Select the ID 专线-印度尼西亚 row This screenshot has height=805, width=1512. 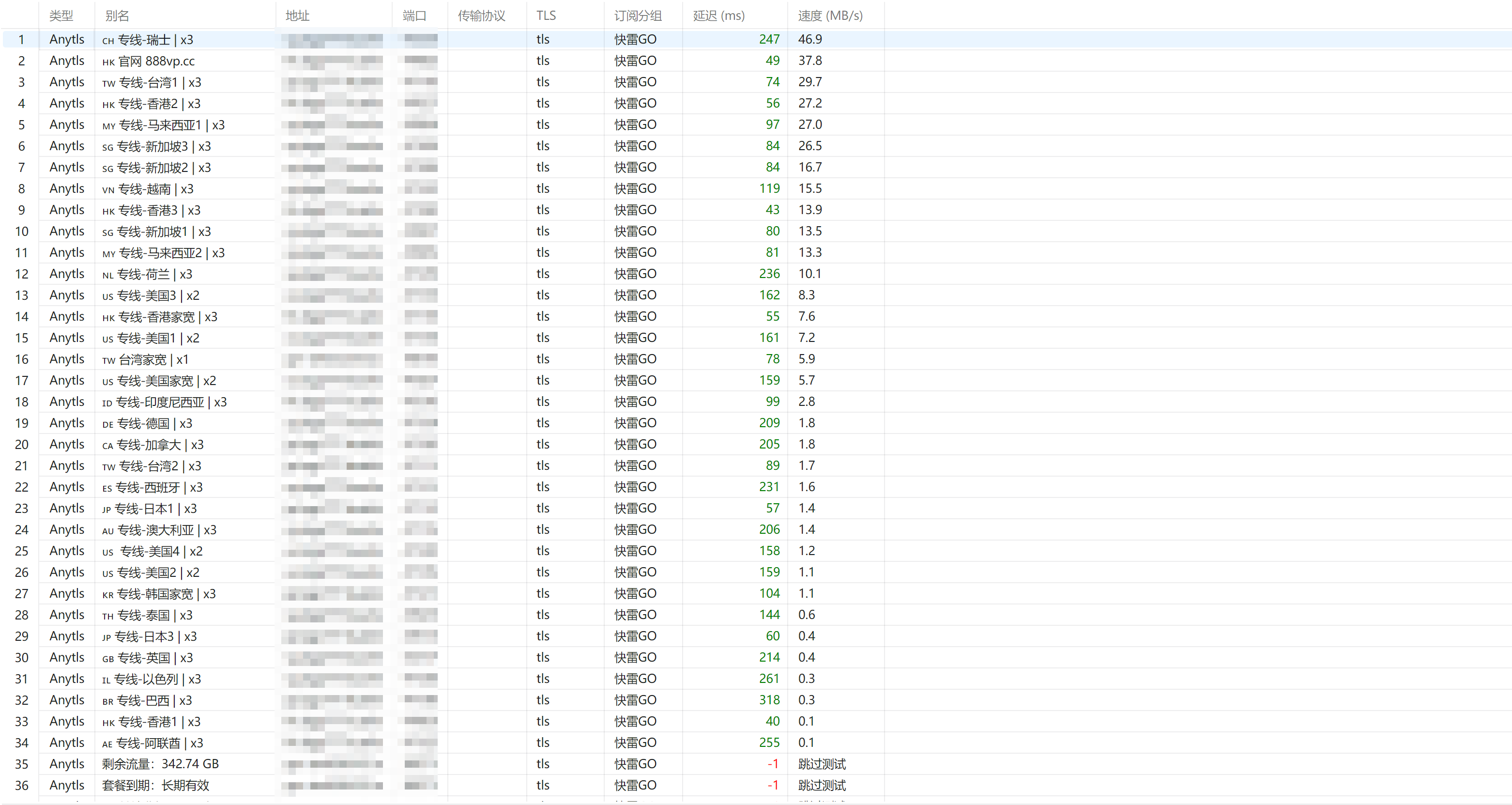[756, 402]
